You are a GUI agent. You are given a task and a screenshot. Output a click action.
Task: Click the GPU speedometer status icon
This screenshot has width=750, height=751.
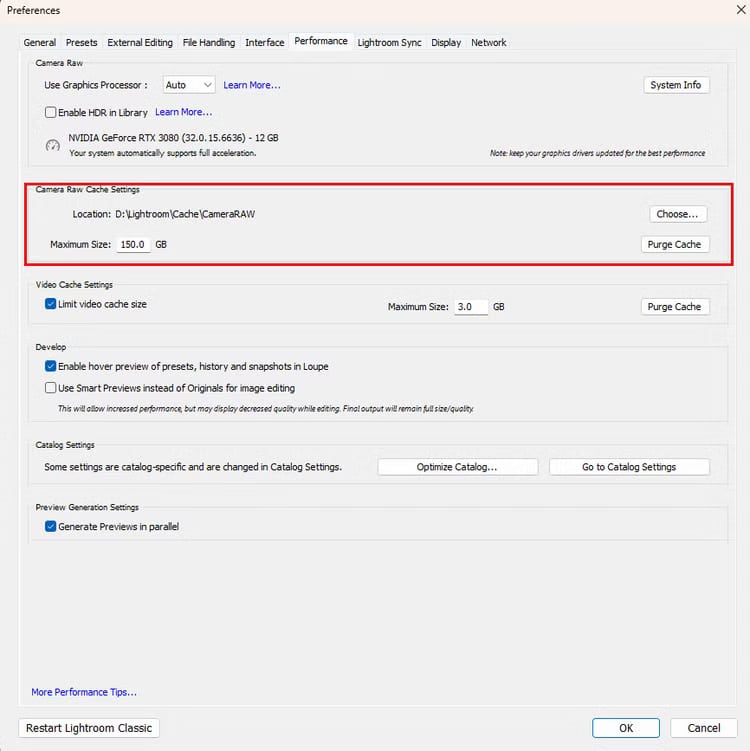coord(53,145)
